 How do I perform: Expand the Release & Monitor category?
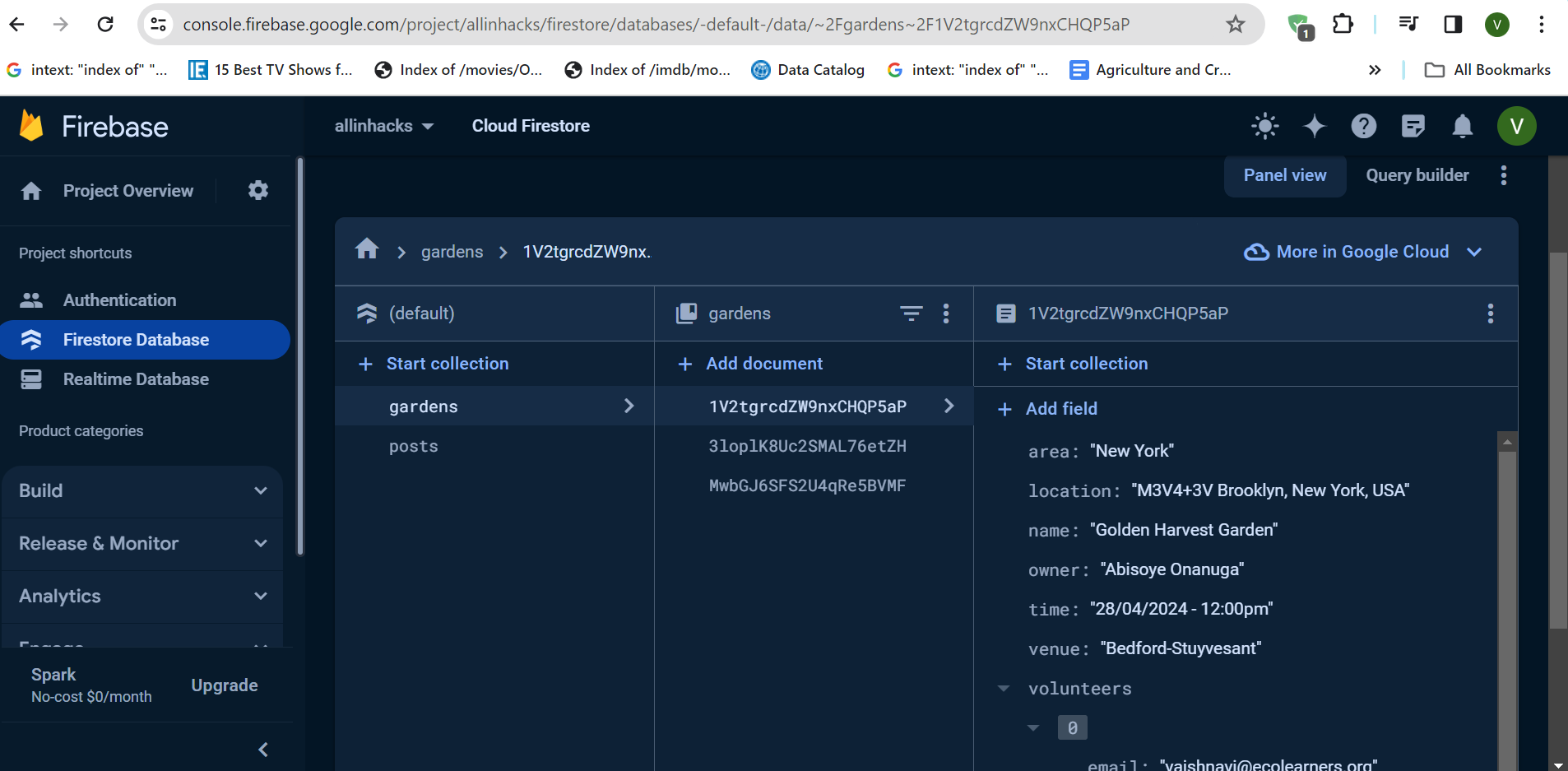pos(142,544)
